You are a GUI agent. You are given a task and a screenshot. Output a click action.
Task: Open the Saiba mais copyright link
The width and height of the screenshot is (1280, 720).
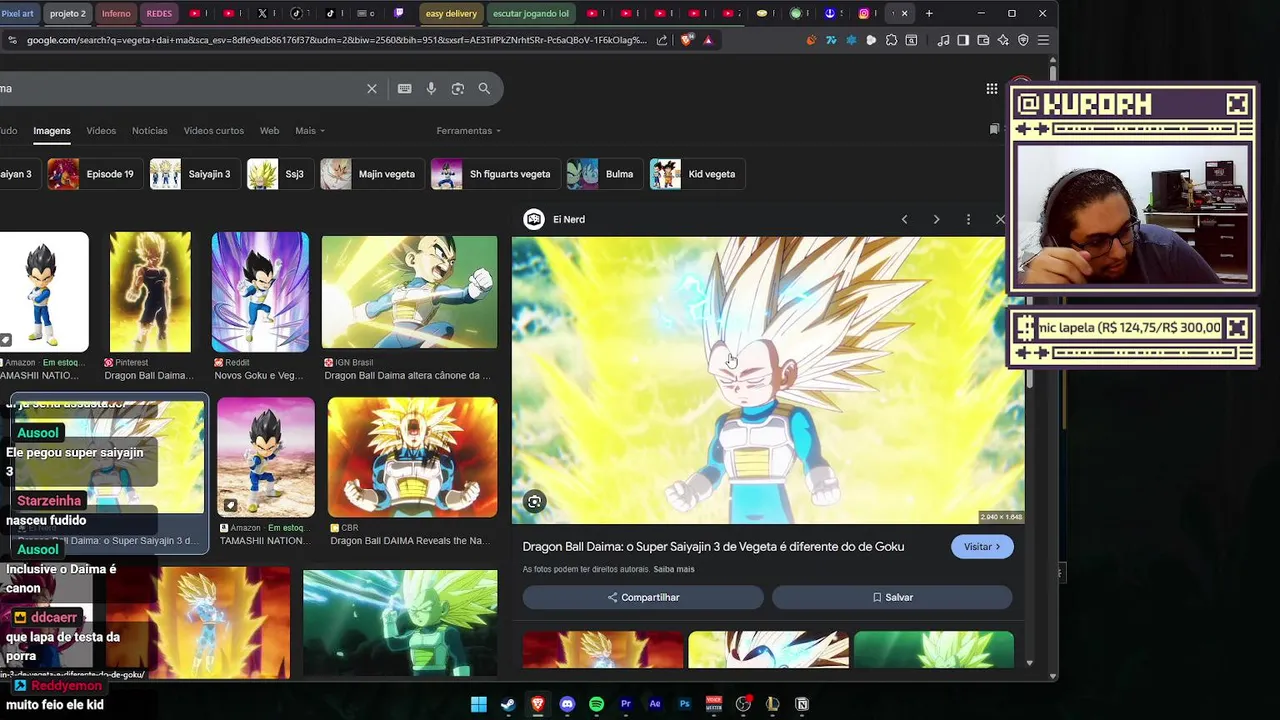click(674, 569)
